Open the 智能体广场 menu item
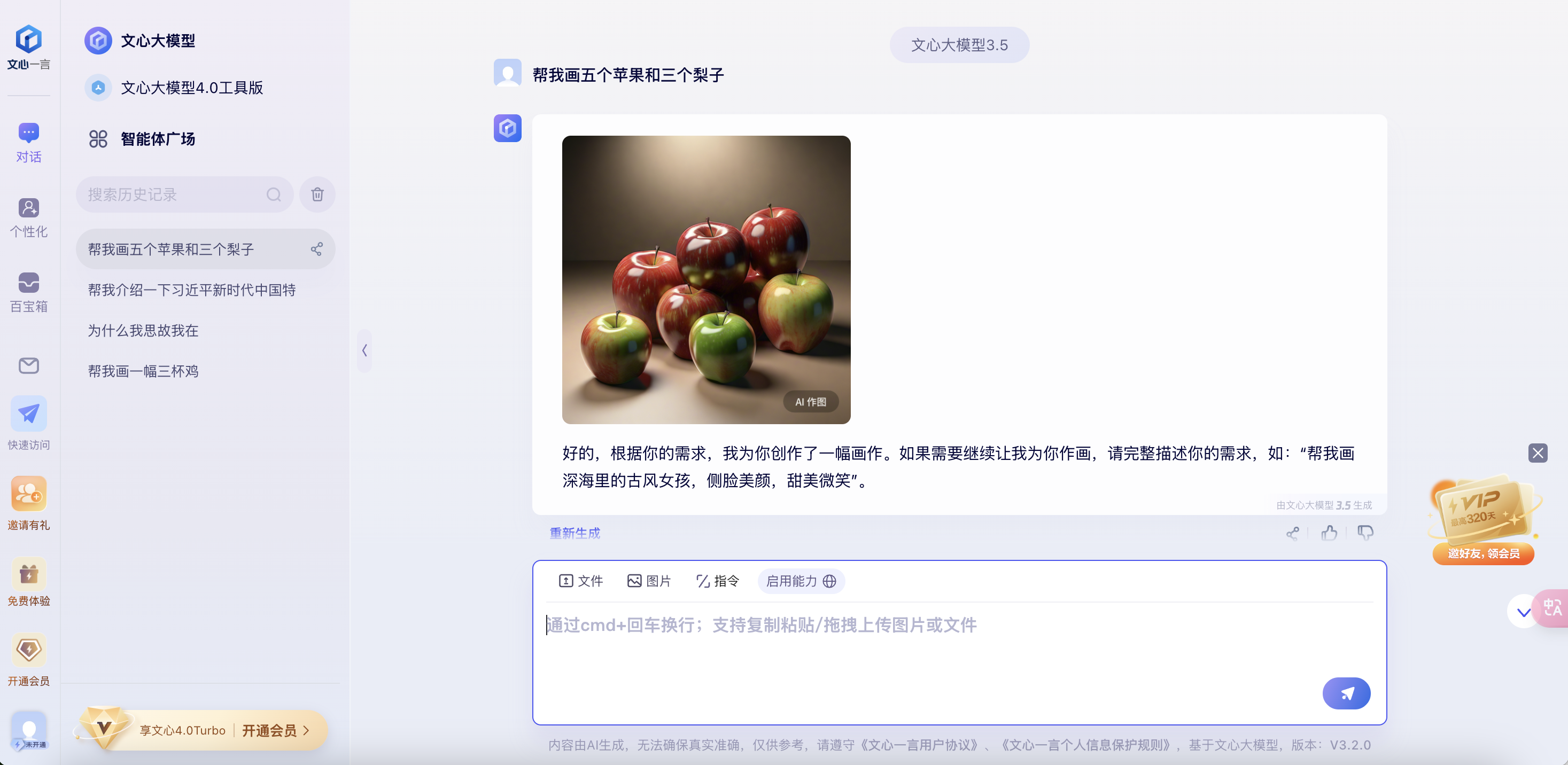 pos(158,139)
